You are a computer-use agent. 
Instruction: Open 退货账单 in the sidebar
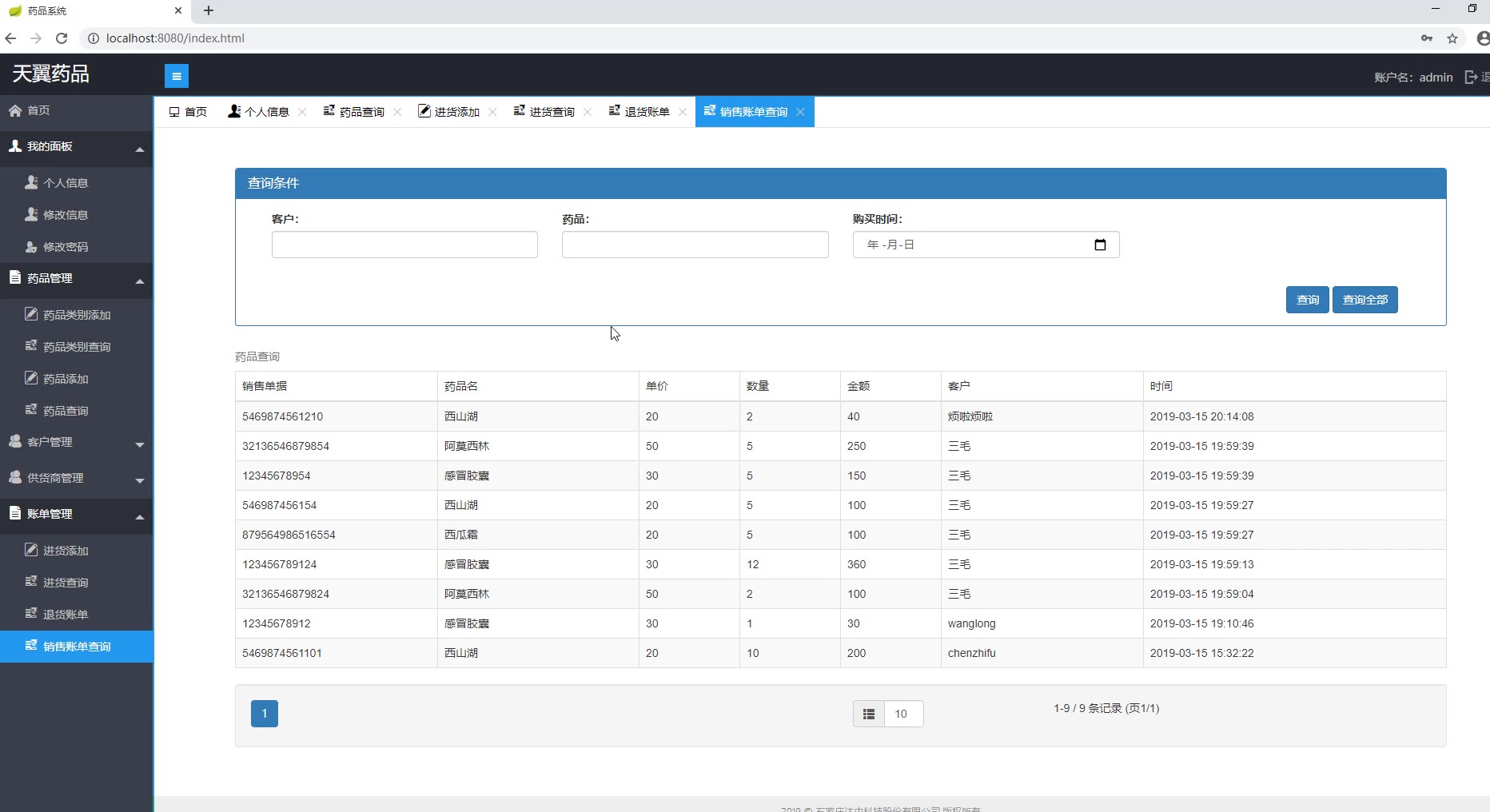click(x=76, y=615)
